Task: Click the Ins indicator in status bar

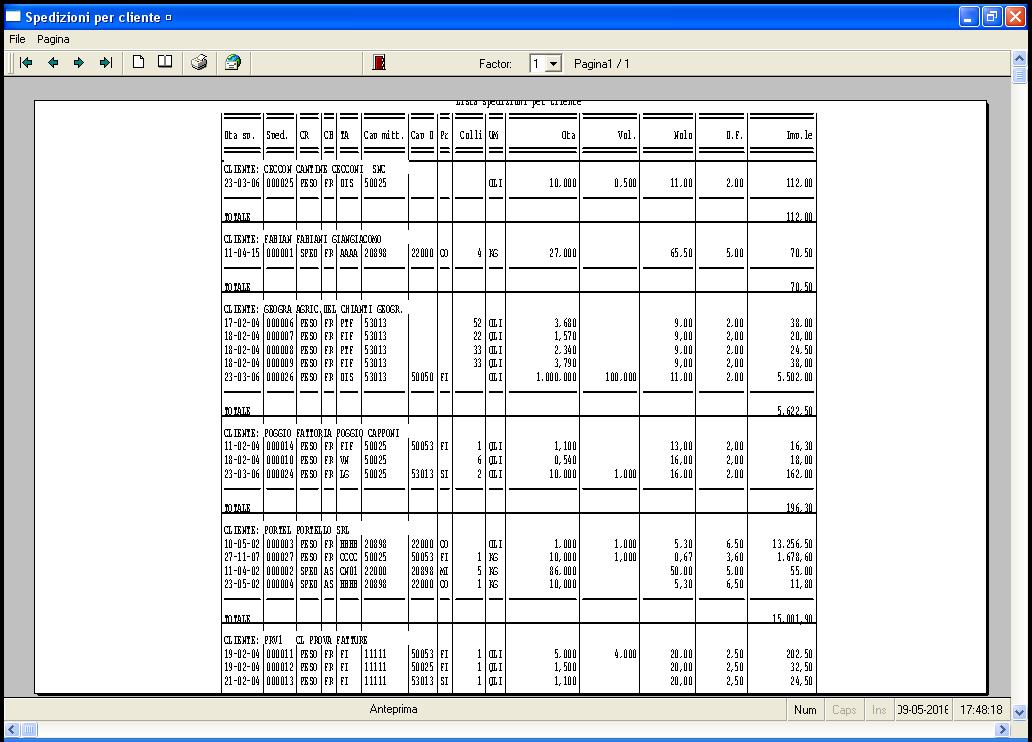Action: (x=879, y=710)
